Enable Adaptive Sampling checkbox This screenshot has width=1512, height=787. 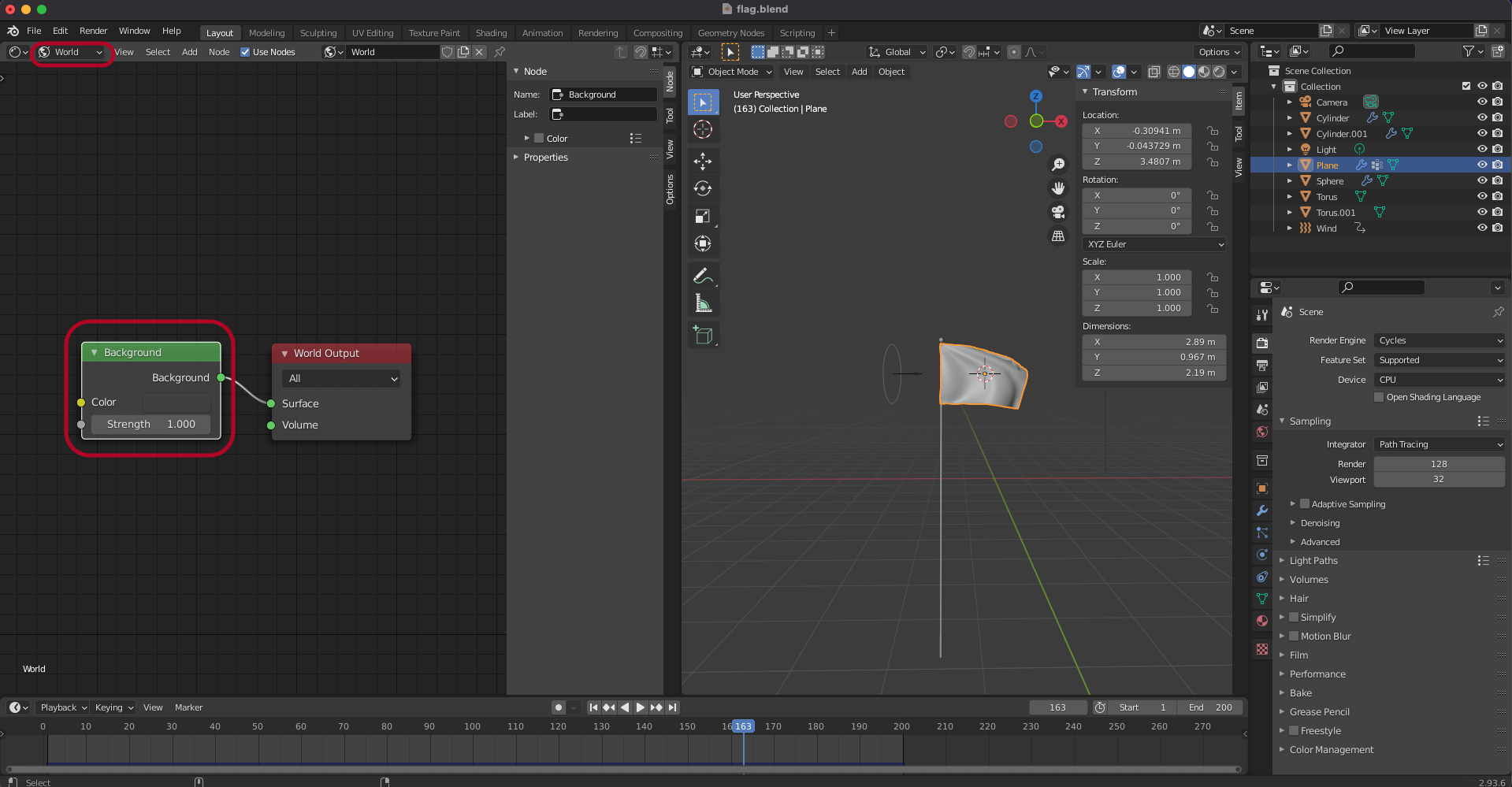coord(1305,504)
